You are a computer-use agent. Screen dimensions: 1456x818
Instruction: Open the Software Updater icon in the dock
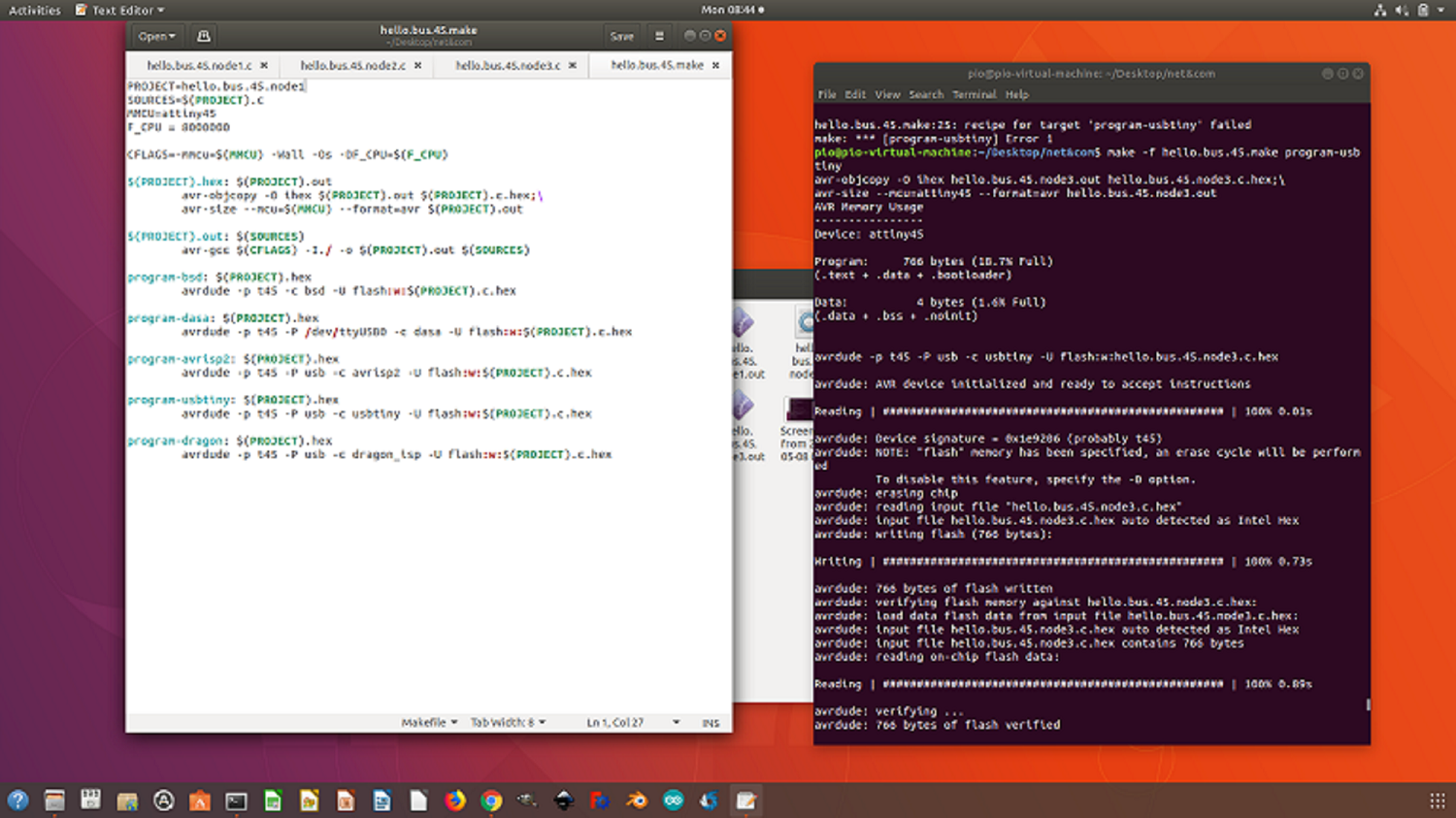[163, 801]
